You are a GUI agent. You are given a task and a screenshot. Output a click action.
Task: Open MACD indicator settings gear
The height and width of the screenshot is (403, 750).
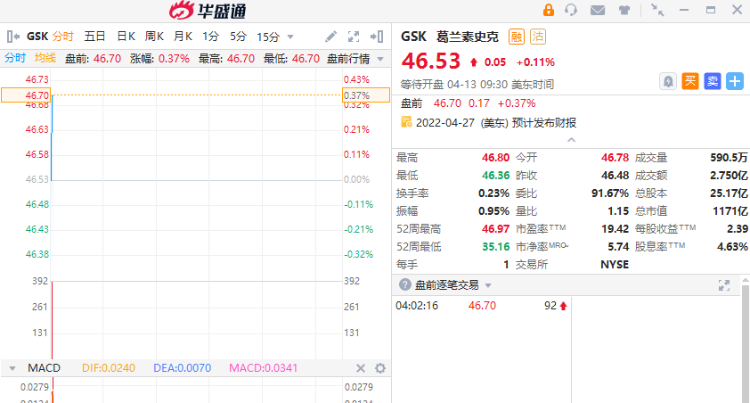(x=380, y=368)
